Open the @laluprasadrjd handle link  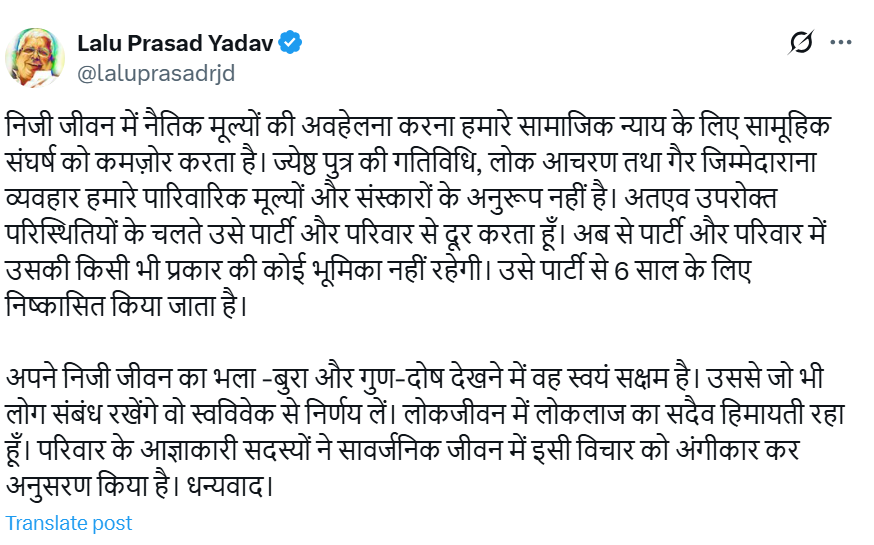point(156,74)
